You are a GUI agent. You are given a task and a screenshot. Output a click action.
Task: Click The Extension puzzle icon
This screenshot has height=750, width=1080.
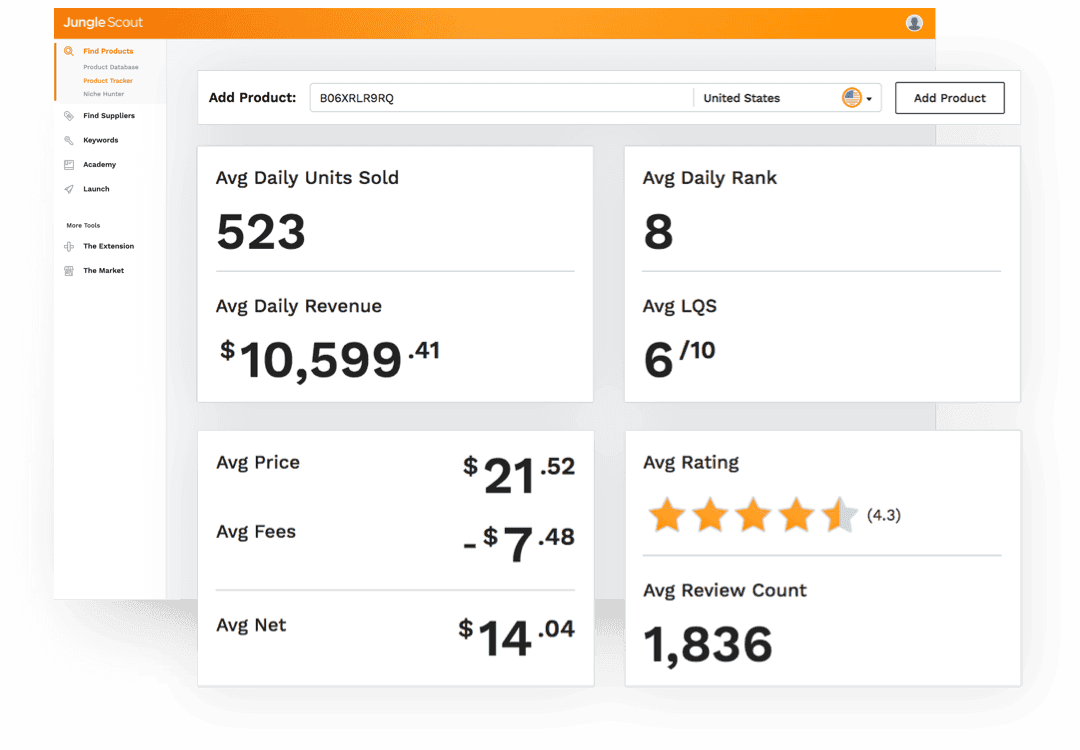tap(69, 247)
